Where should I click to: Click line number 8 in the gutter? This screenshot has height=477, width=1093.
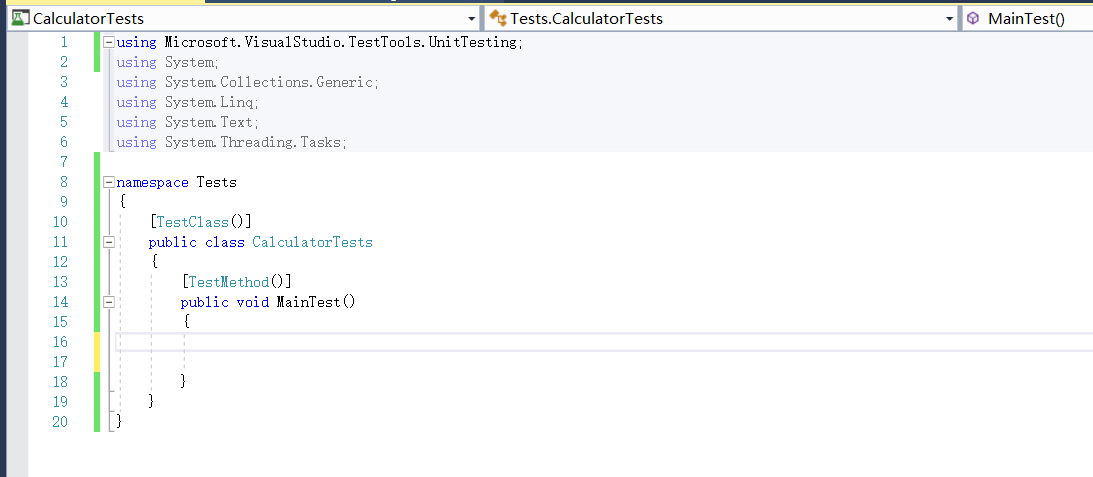click(64, 182)
